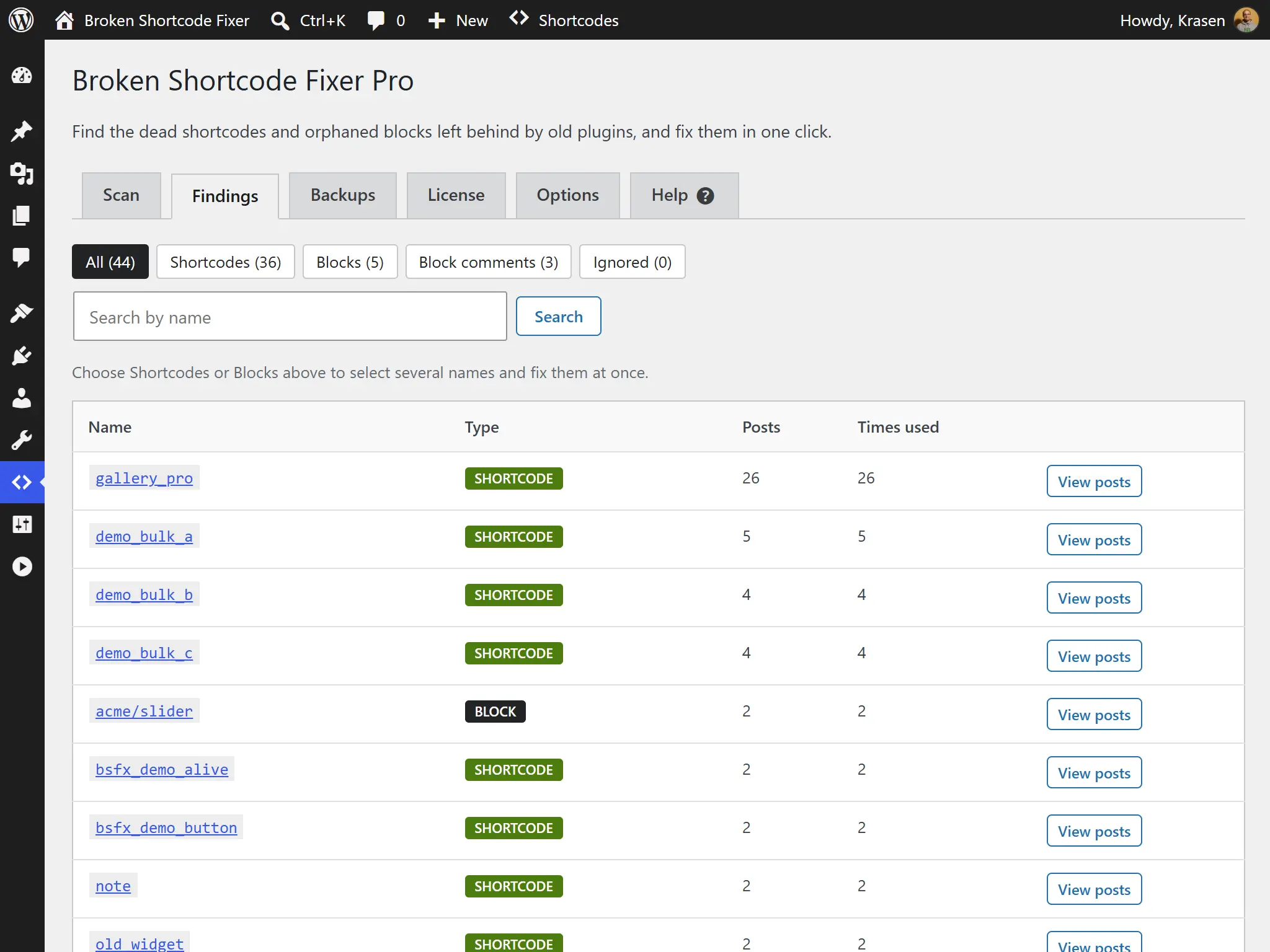Open the comments bubble in admin bar
Image resolution: width=1270 pixels, height=952 pixels.
tap(376, 20)
